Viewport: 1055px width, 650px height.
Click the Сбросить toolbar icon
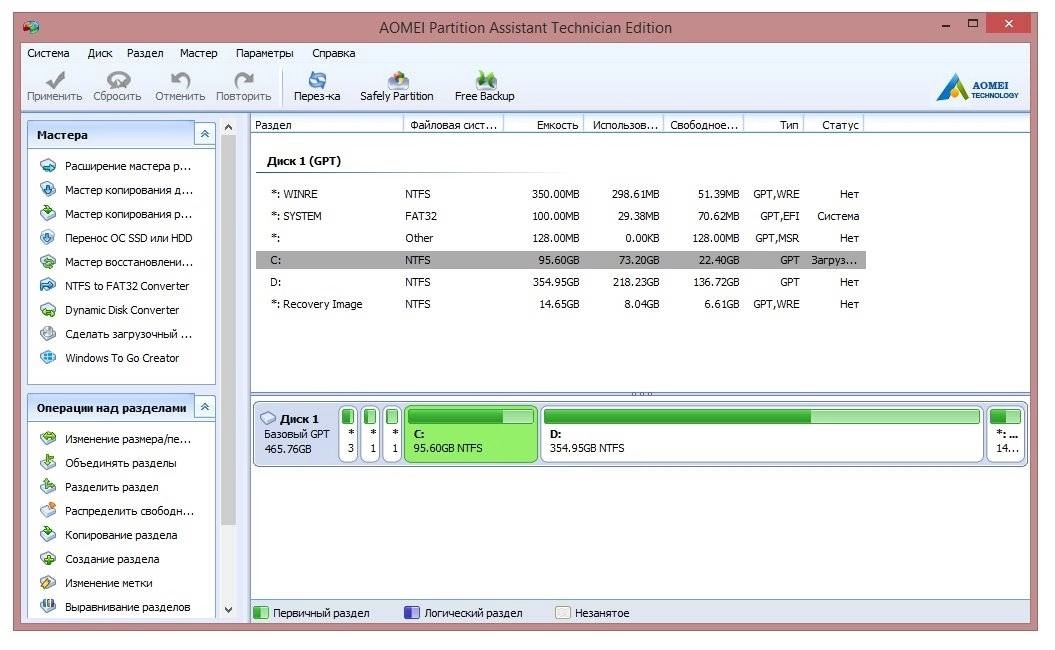tap(118, 80)
